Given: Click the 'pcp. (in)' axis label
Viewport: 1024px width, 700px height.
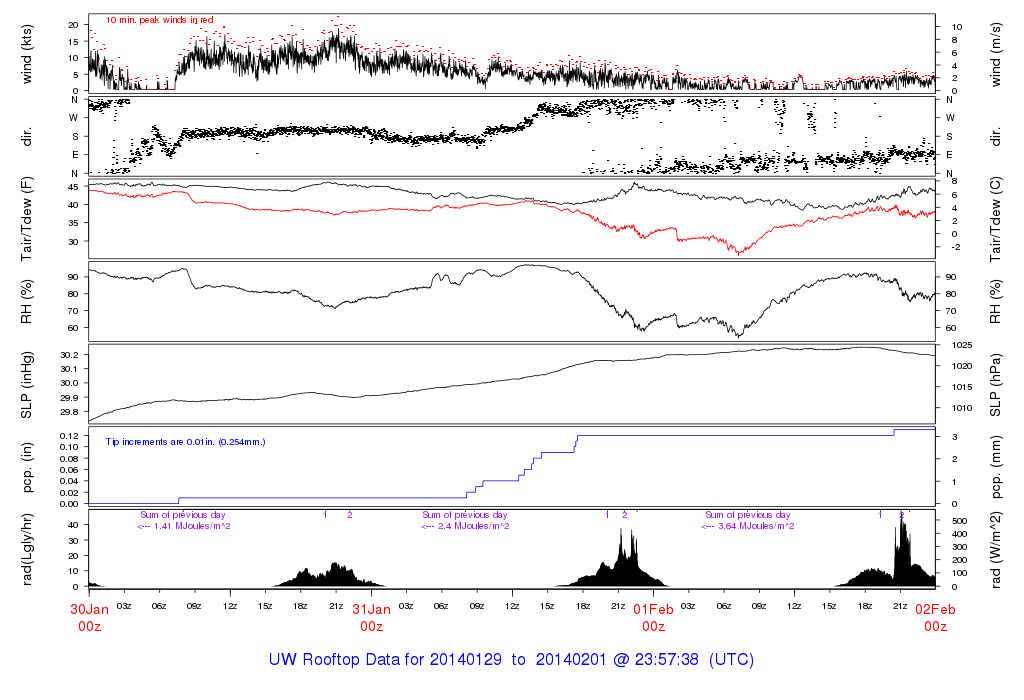Looking at the screenshot, I should tap(27, 468).
